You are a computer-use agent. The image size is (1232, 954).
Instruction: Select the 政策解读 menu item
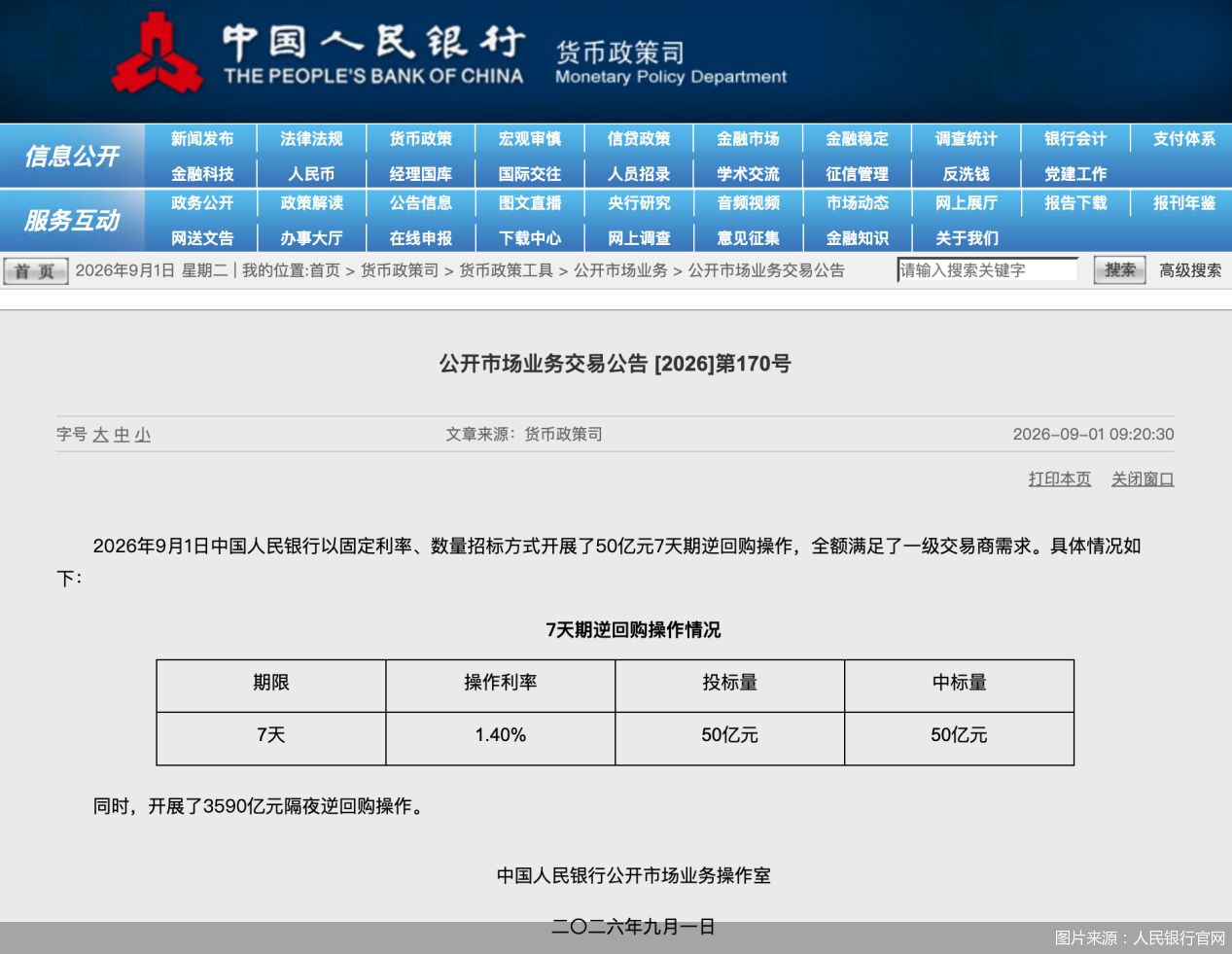click(x=311, y=203)
